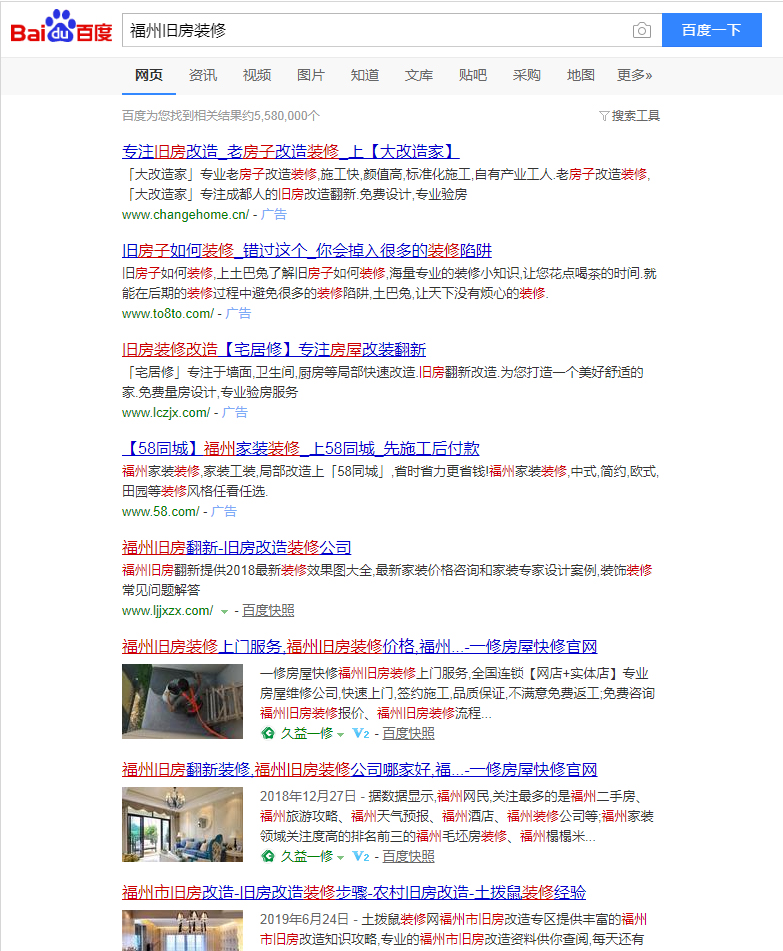Switch to the 文库 tab

pos(418,75)
